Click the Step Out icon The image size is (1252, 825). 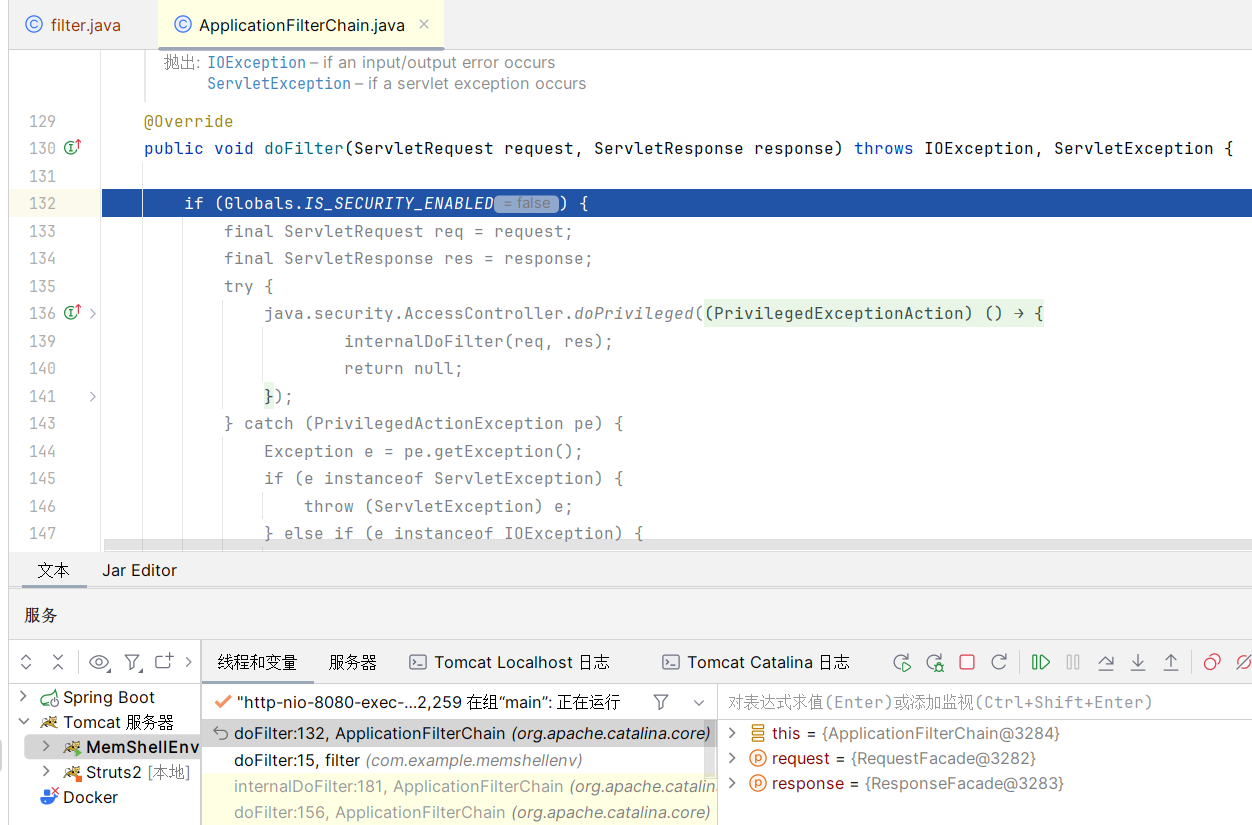1171,662
